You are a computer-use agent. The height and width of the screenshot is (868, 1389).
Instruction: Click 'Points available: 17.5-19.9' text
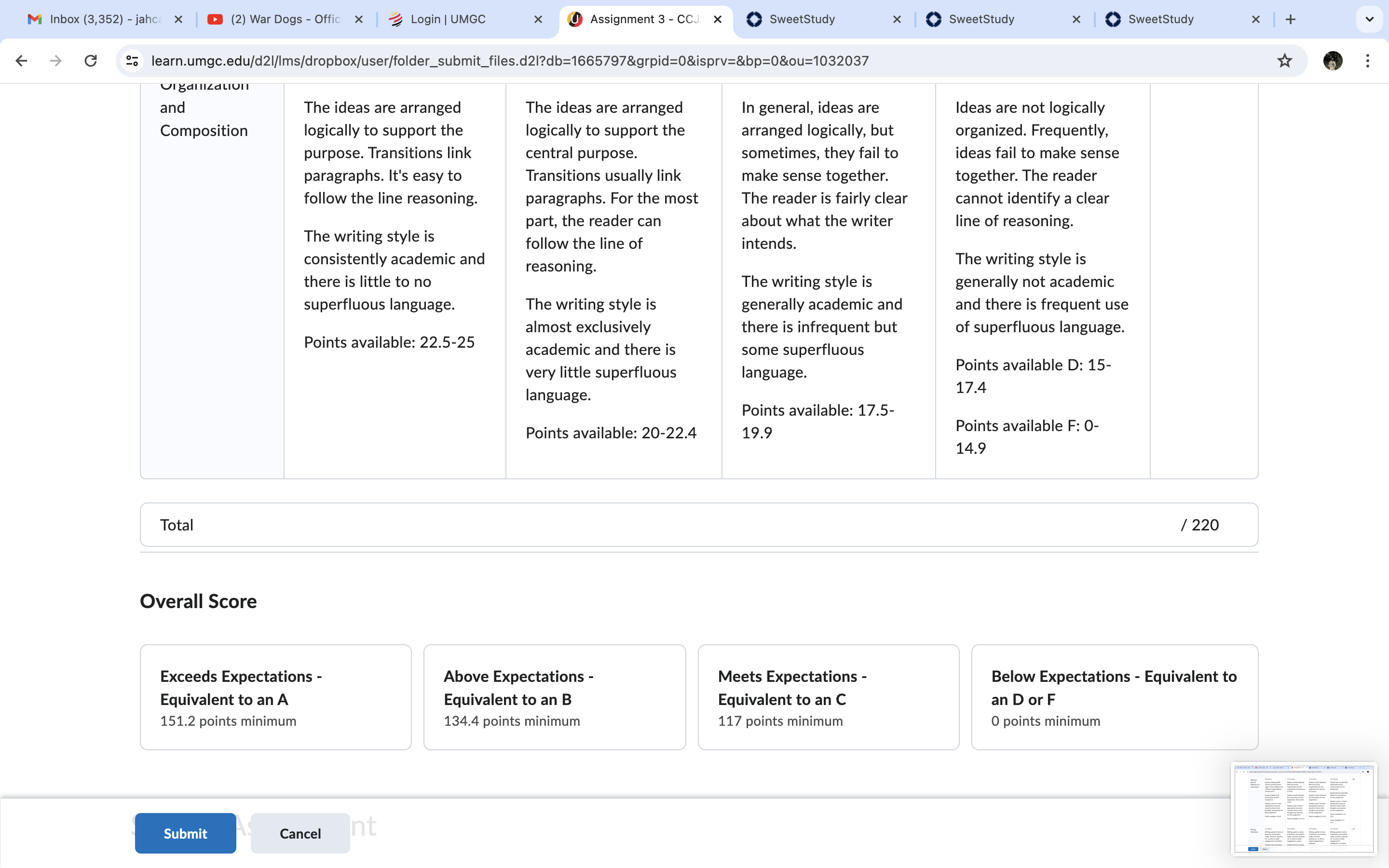[817, 421]
